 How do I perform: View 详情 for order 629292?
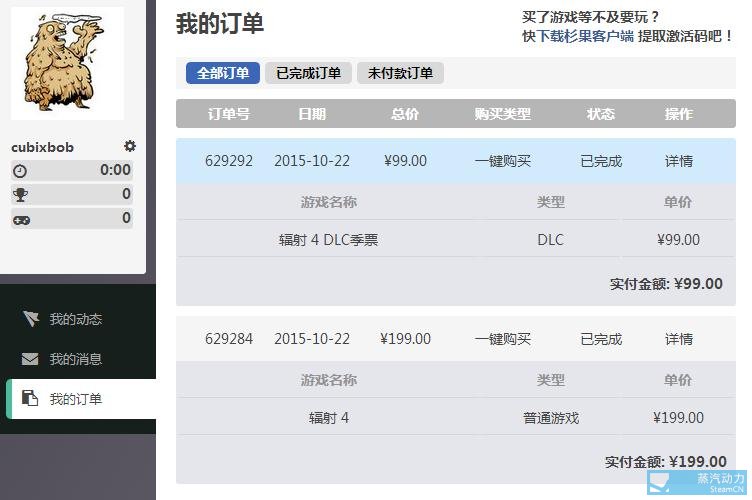coord(679,161)
